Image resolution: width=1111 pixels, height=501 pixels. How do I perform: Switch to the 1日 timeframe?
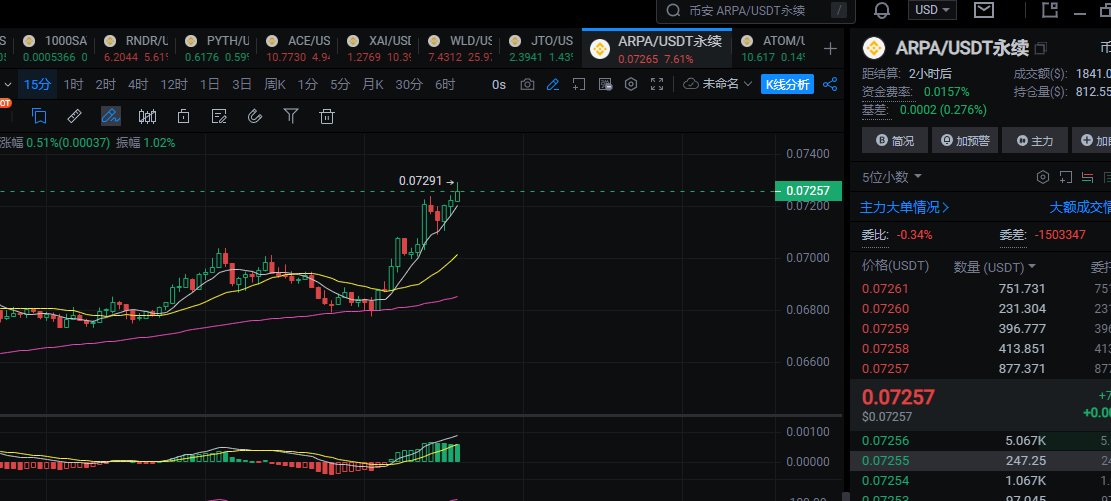pyautogui.click(x=209, y=84)
